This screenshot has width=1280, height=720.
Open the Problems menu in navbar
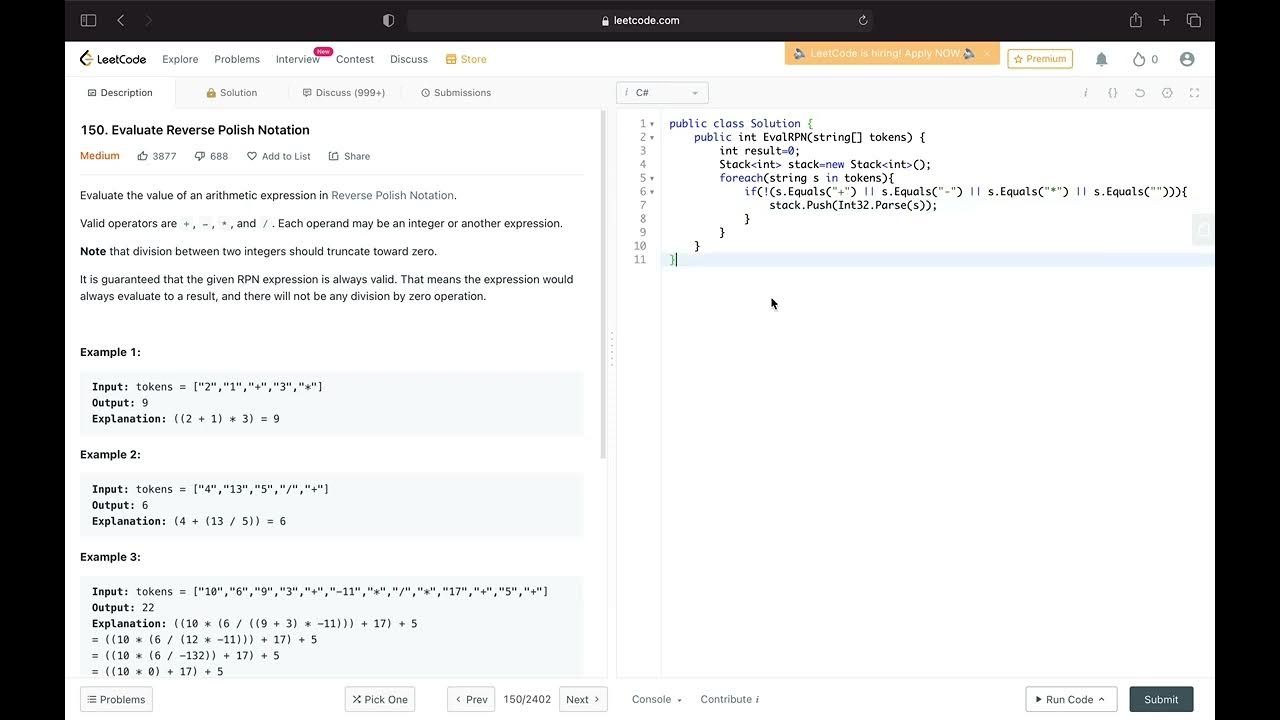(237, 59)
